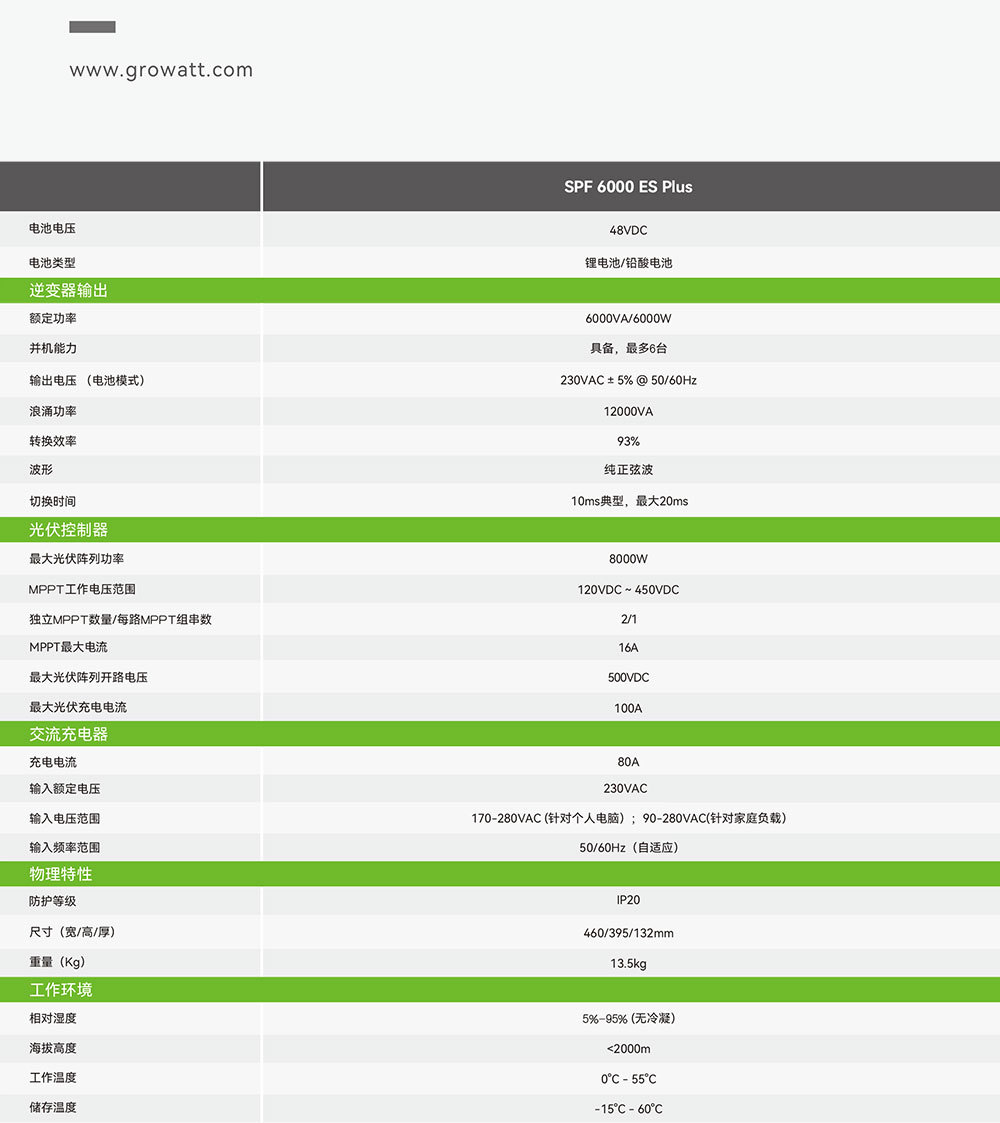Click the 尺寸（宽/高/厚）row label

(72, 932)
